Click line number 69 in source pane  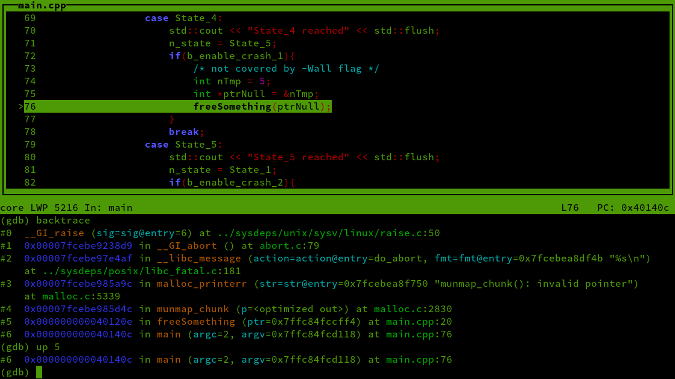(x=30, y=18)
